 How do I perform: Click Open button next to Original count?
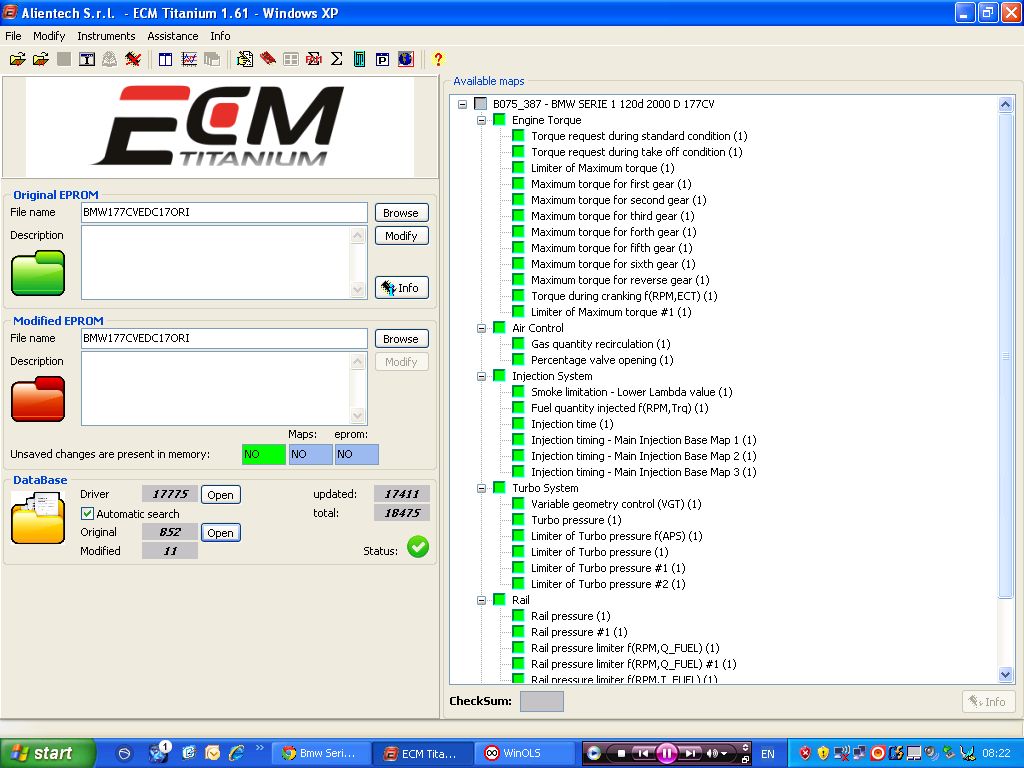coord(220,532)
